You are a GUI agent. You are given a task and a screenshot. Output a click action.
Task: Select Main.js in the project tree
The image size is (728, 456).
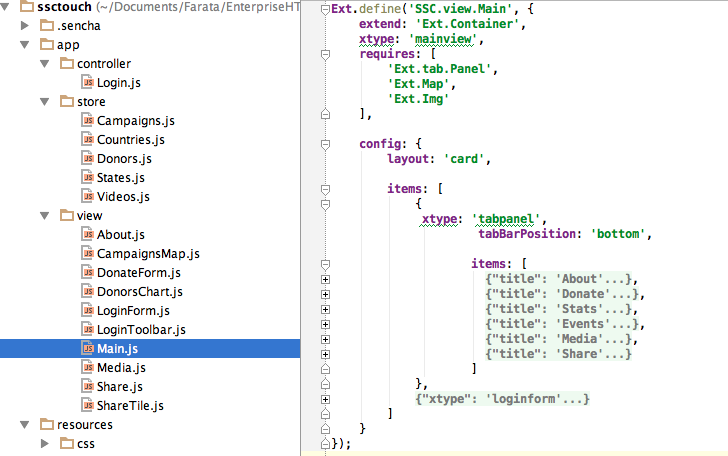click(117, 349)
